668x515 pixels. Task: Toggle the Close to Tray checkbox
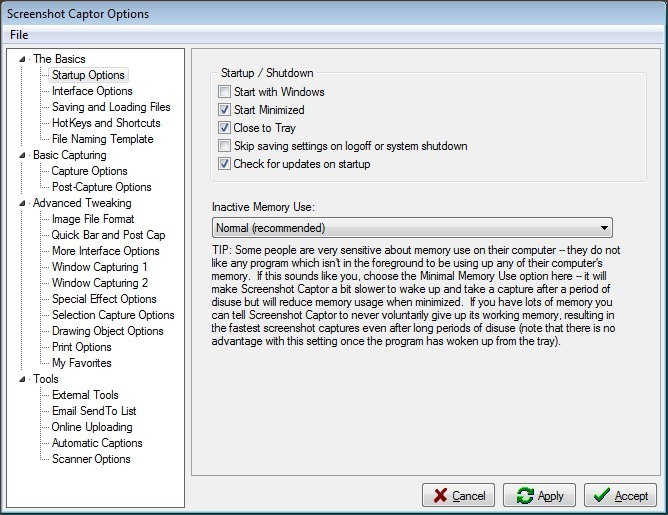(x=225, y=128)
